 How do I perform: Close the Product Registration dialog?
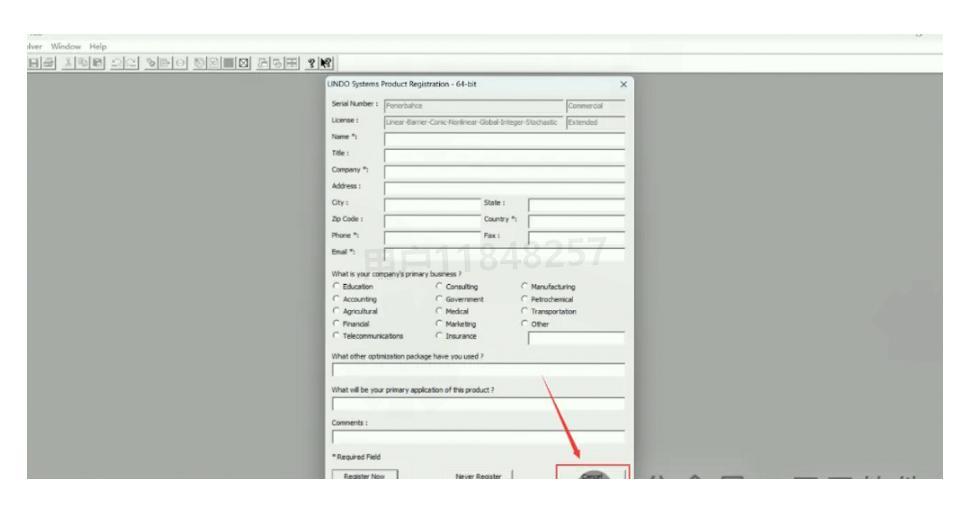pyautogui.click(x=623, y=84)
